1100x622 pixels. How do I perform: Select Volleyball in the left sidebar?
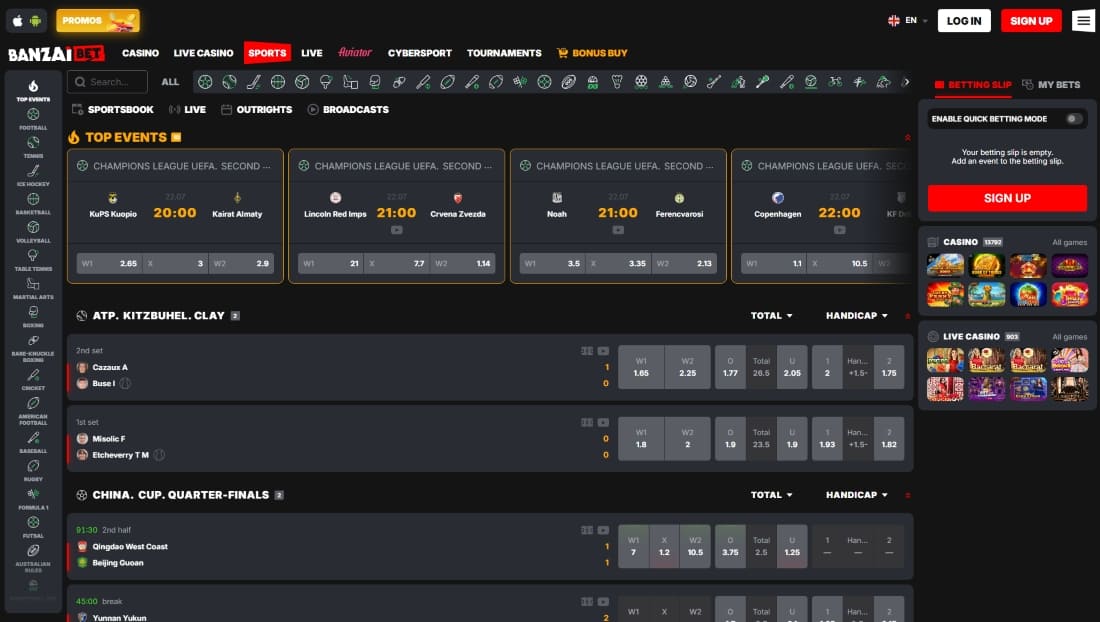33,232
